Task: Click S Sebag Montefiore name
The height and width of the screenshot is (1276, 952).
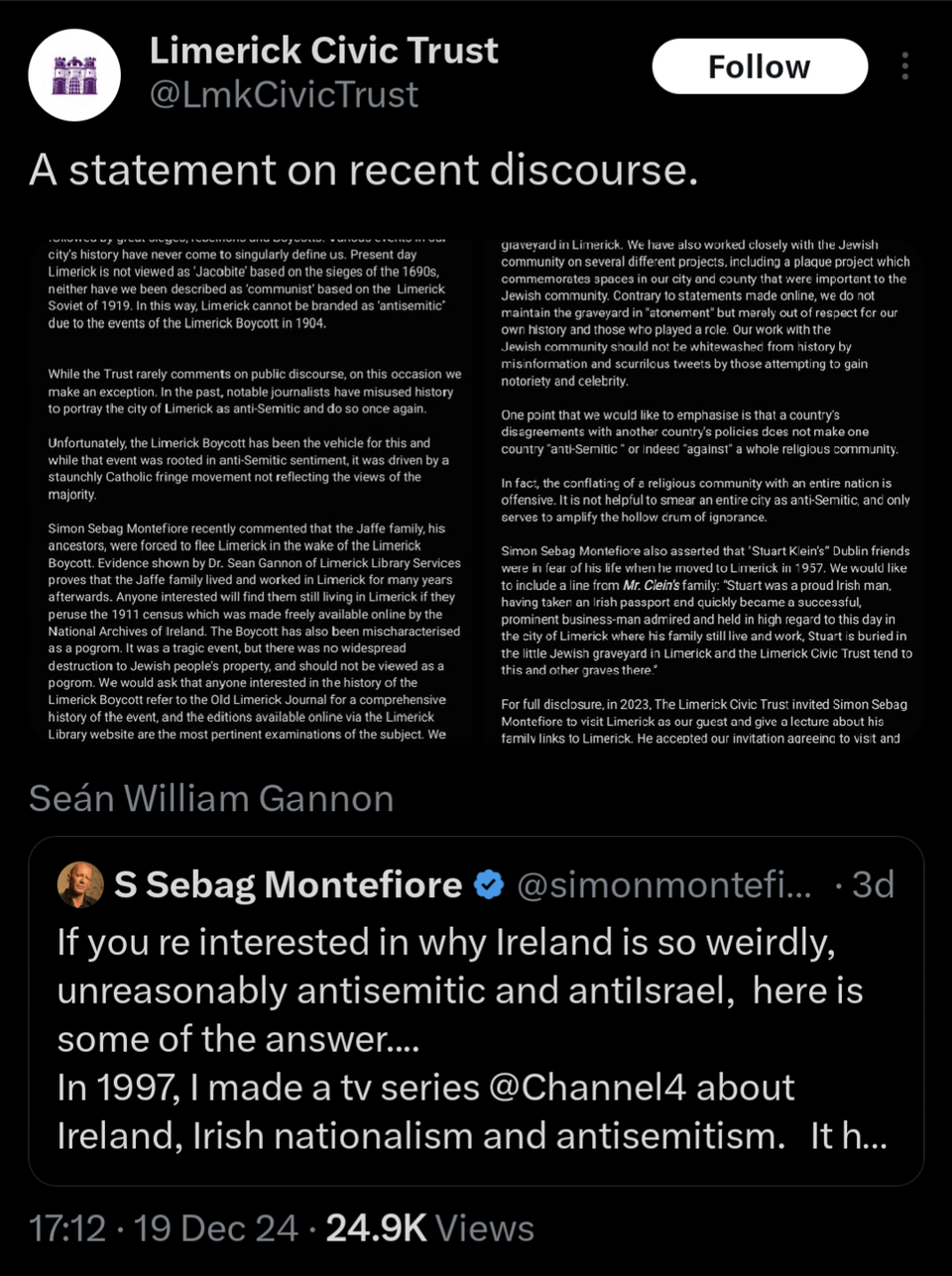Action: click(288, 884)
